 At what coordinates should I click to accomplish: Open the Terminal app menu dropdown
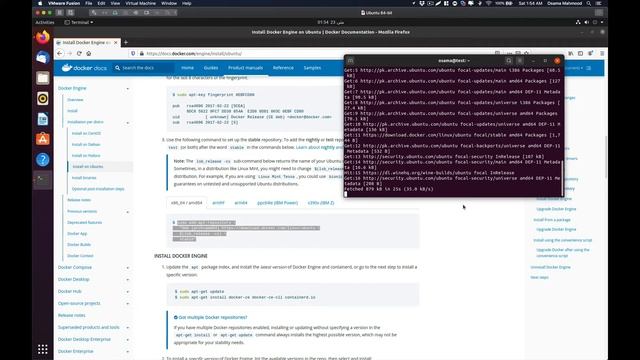[79, 22]
